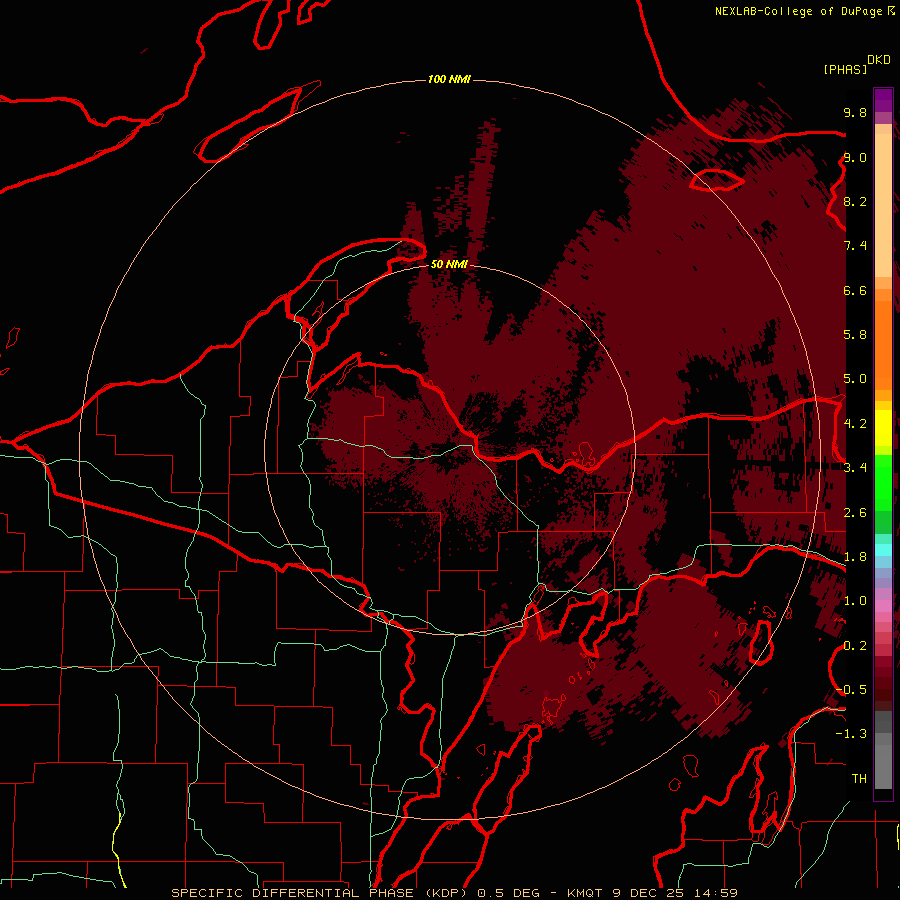The height and width of the screenshot is (900, 900).
Task: Click the 14:59 timestamp in the caption
Action: pos(717,893)
